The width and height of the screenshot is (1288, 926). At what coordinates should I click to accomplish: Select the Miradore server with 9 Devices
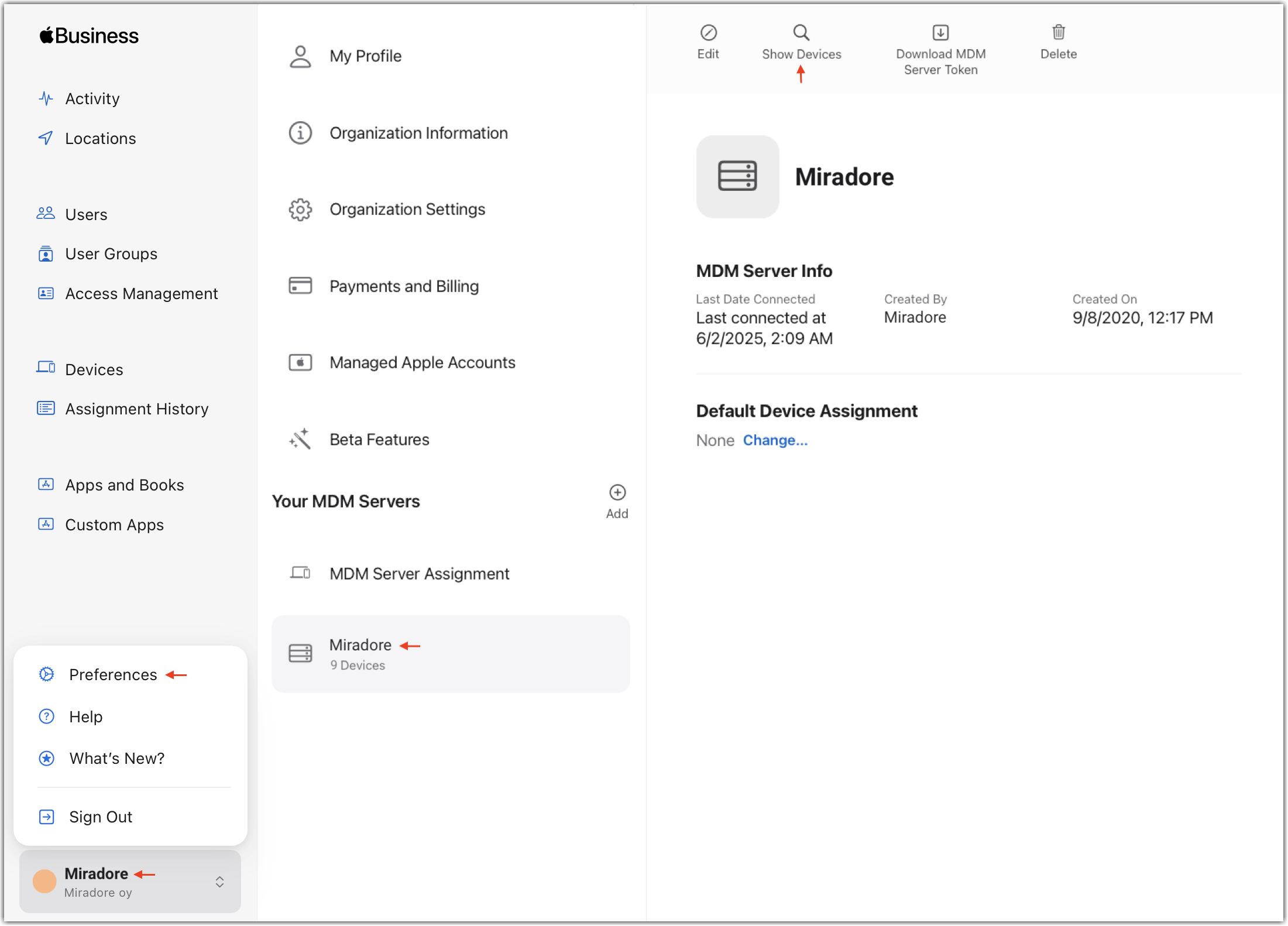[x=451, y=654]
